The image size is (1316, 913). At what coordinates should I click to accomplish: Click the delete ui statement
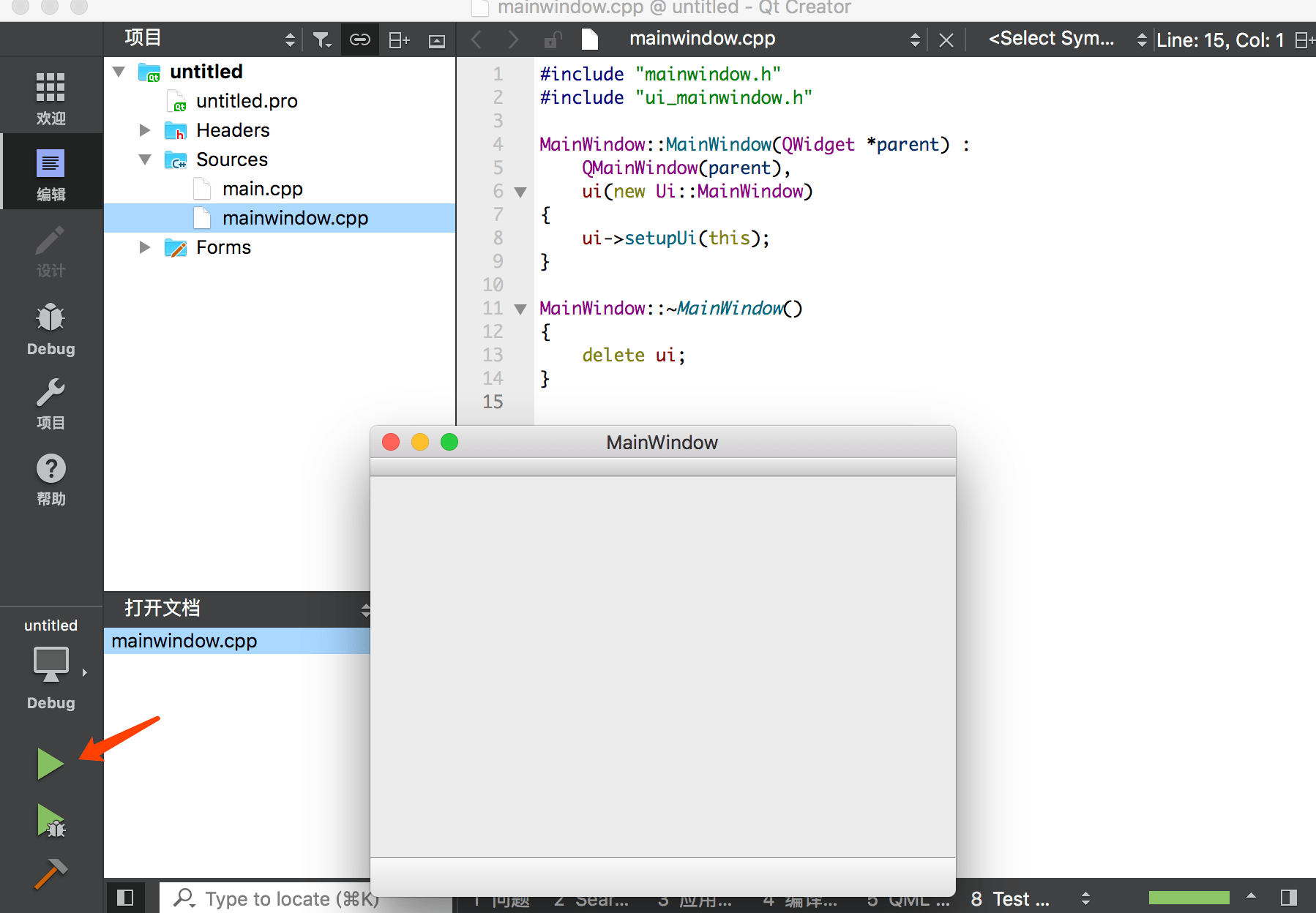click(633, 355)
